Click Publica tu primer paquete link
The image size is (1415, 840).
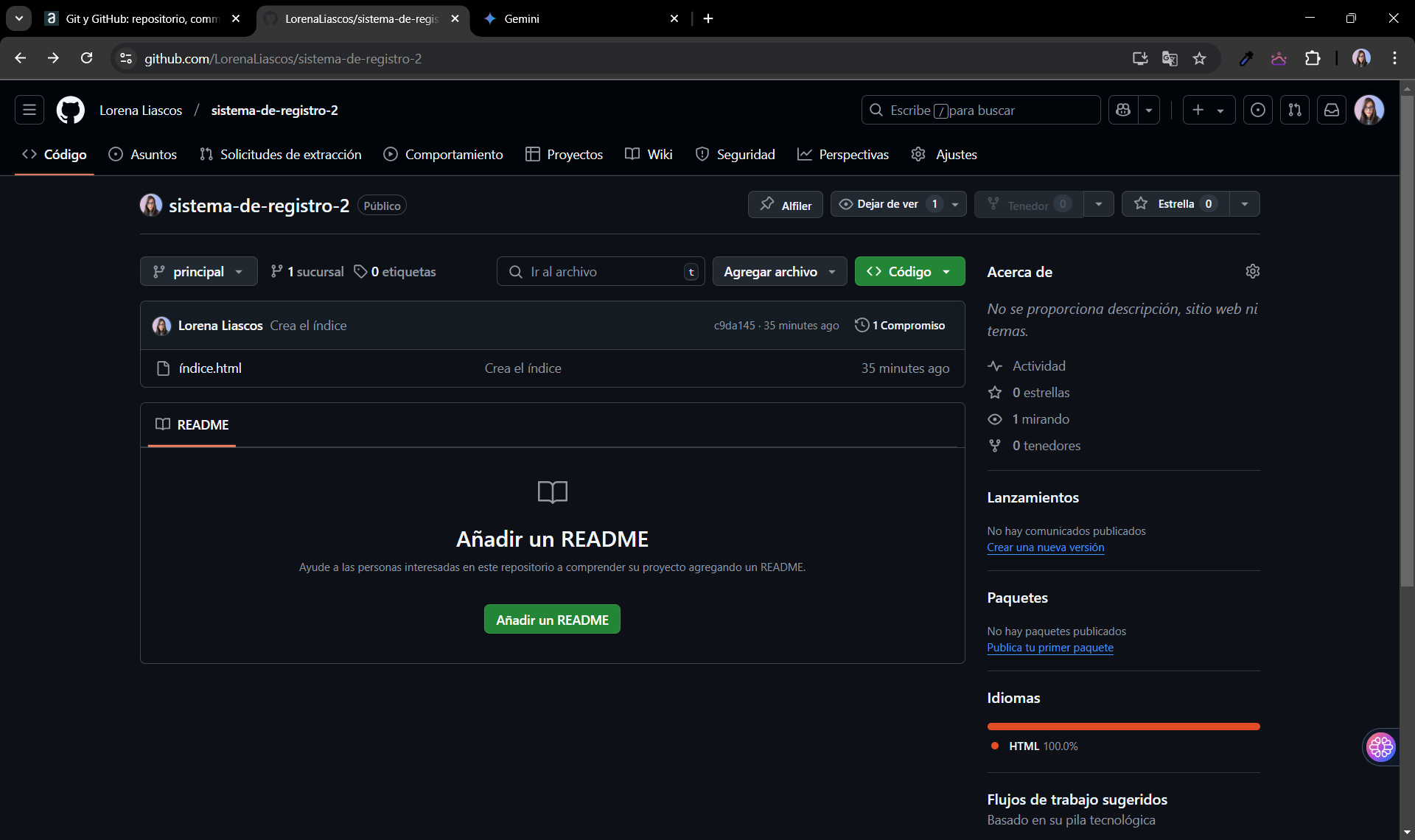(1049, 648)
